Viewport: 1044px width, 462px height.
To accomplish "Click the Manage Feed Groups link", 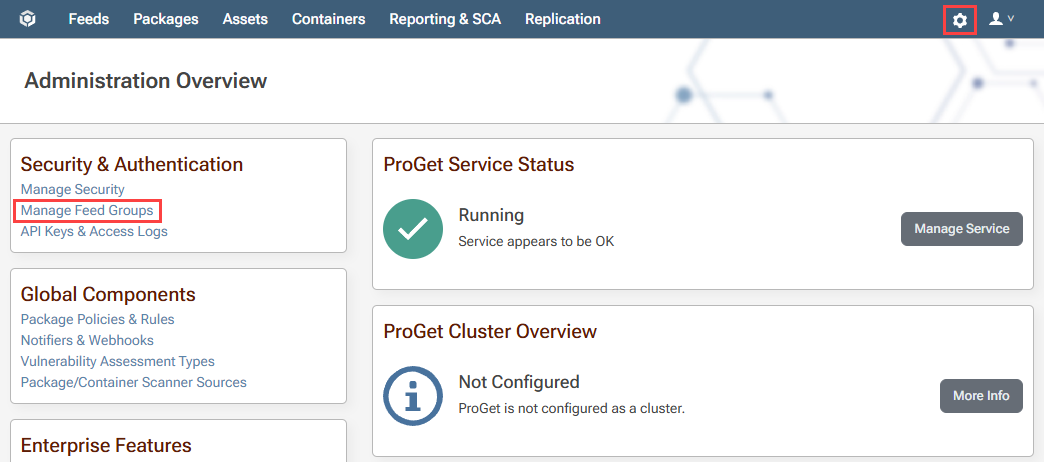I will 87,211.
